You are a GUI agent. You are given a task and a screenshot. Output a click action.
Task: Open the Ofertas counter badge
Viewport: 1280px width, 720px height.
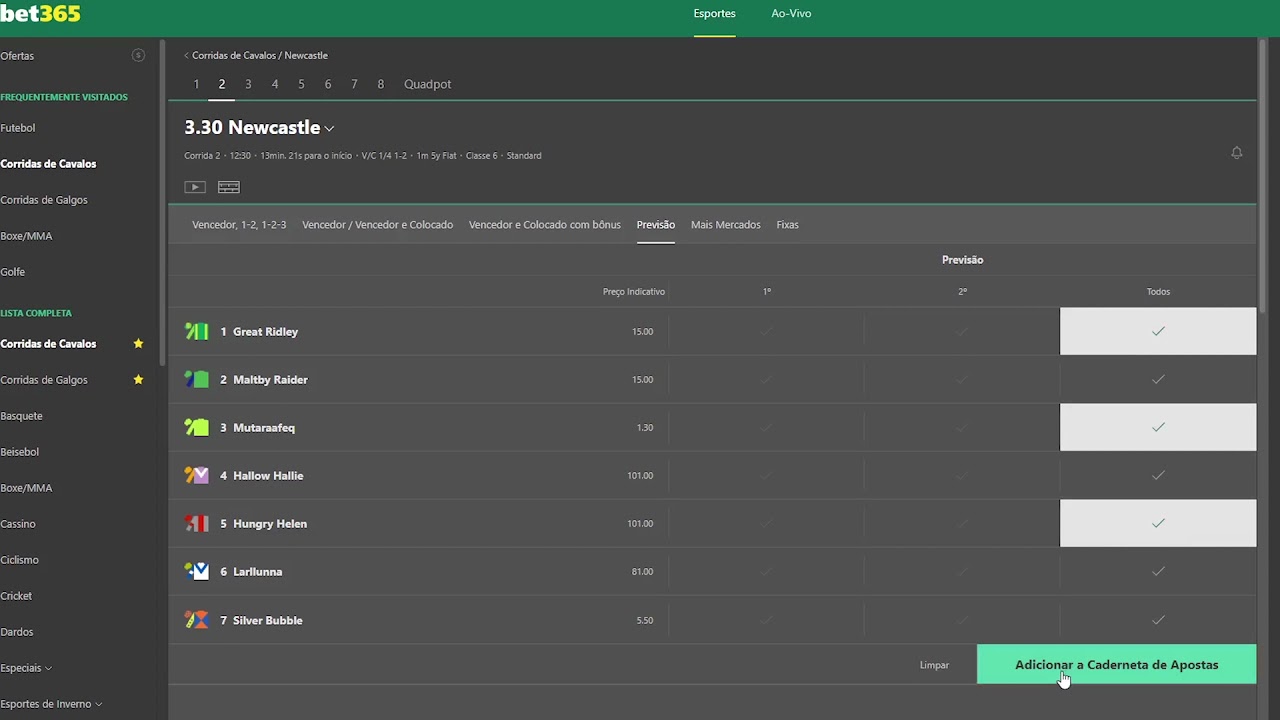pyautogui.click(x=138, y=55)
